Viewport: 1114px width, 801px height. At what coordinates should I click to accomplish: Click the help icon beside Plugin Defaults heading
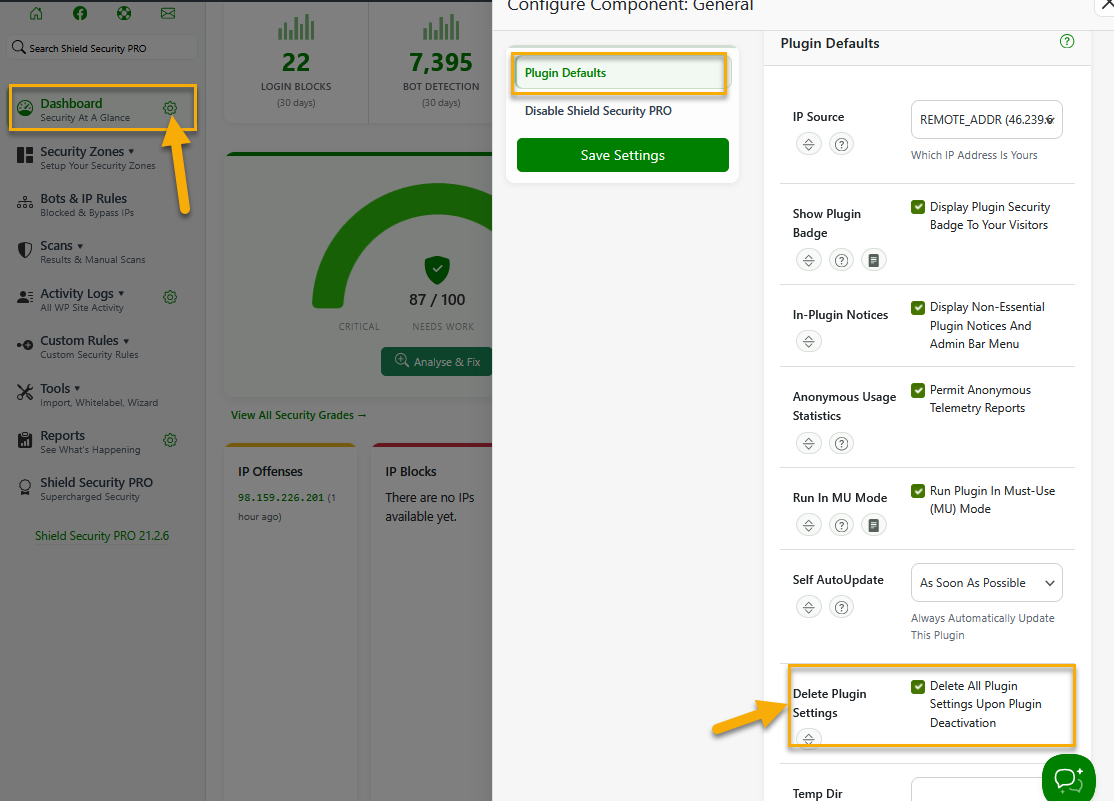point(1066,41)
